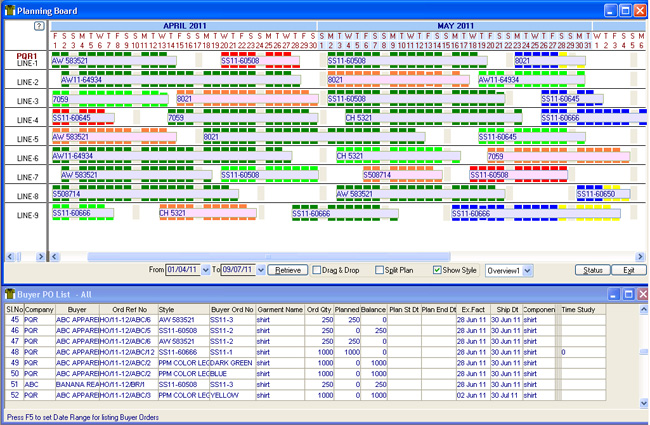Viewport: 650px width, 425px height.
Task: Click the Status button
Action: pos(592,270)
